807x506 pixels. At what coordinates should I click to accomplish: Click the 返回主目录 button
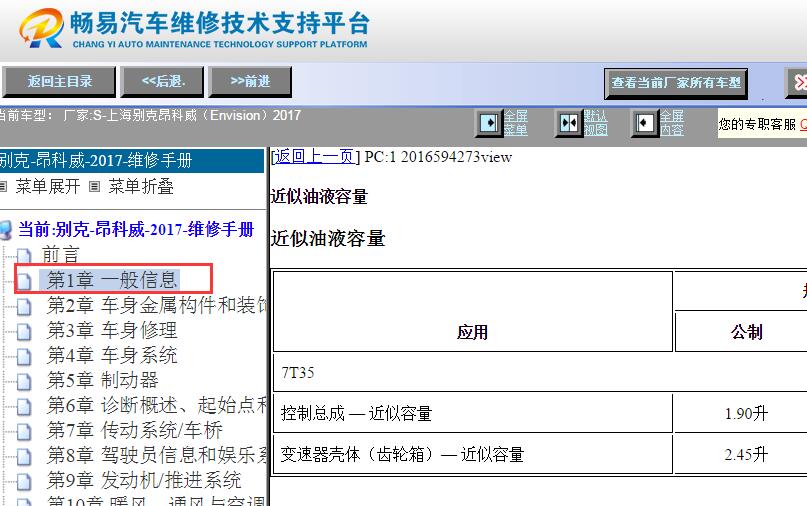coord(59,81)
